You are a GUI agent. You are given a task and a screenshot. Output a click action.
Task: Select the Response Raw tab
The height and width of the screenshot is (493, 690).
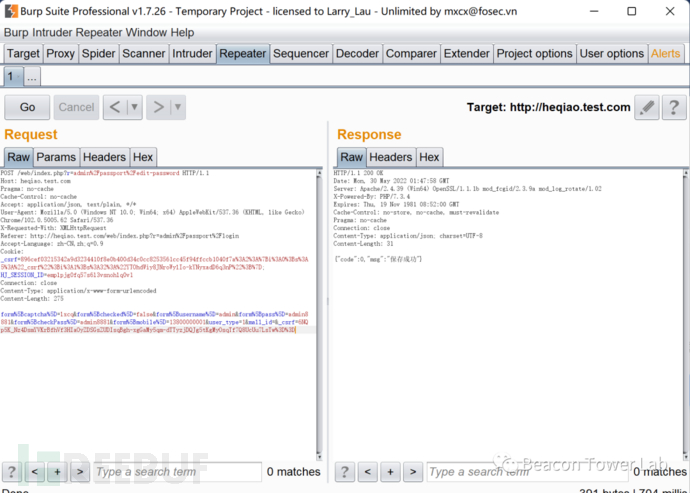352,157
